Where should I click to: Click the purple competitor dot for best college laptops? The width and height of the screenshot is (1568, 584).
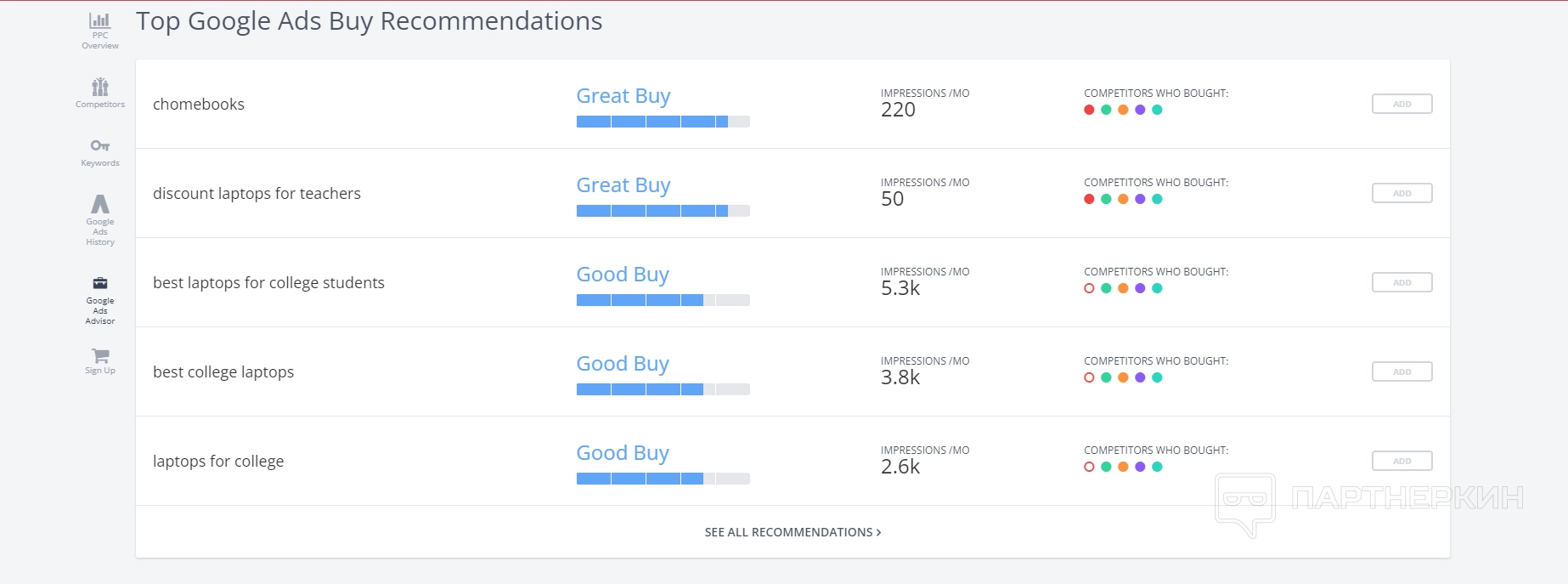pos(1140,377)
